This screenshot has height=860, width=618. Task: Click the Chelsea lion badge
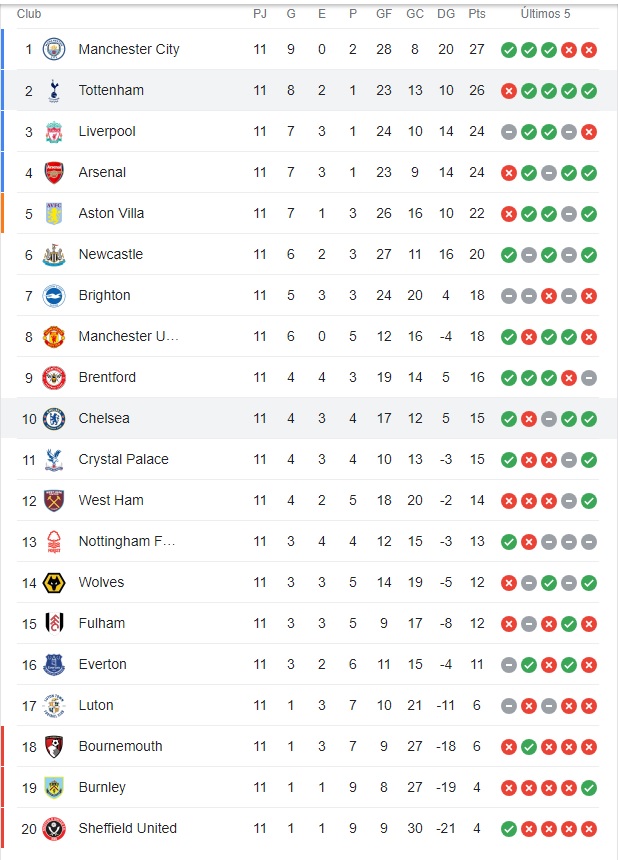(x=55, y=418)
